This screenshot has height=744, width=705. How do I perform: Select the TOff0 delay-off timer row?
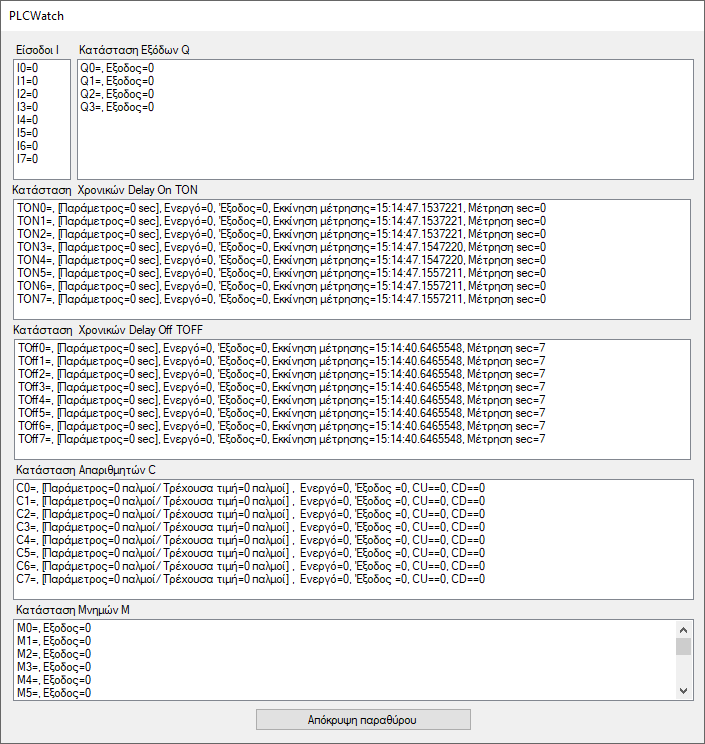[280, 348]
